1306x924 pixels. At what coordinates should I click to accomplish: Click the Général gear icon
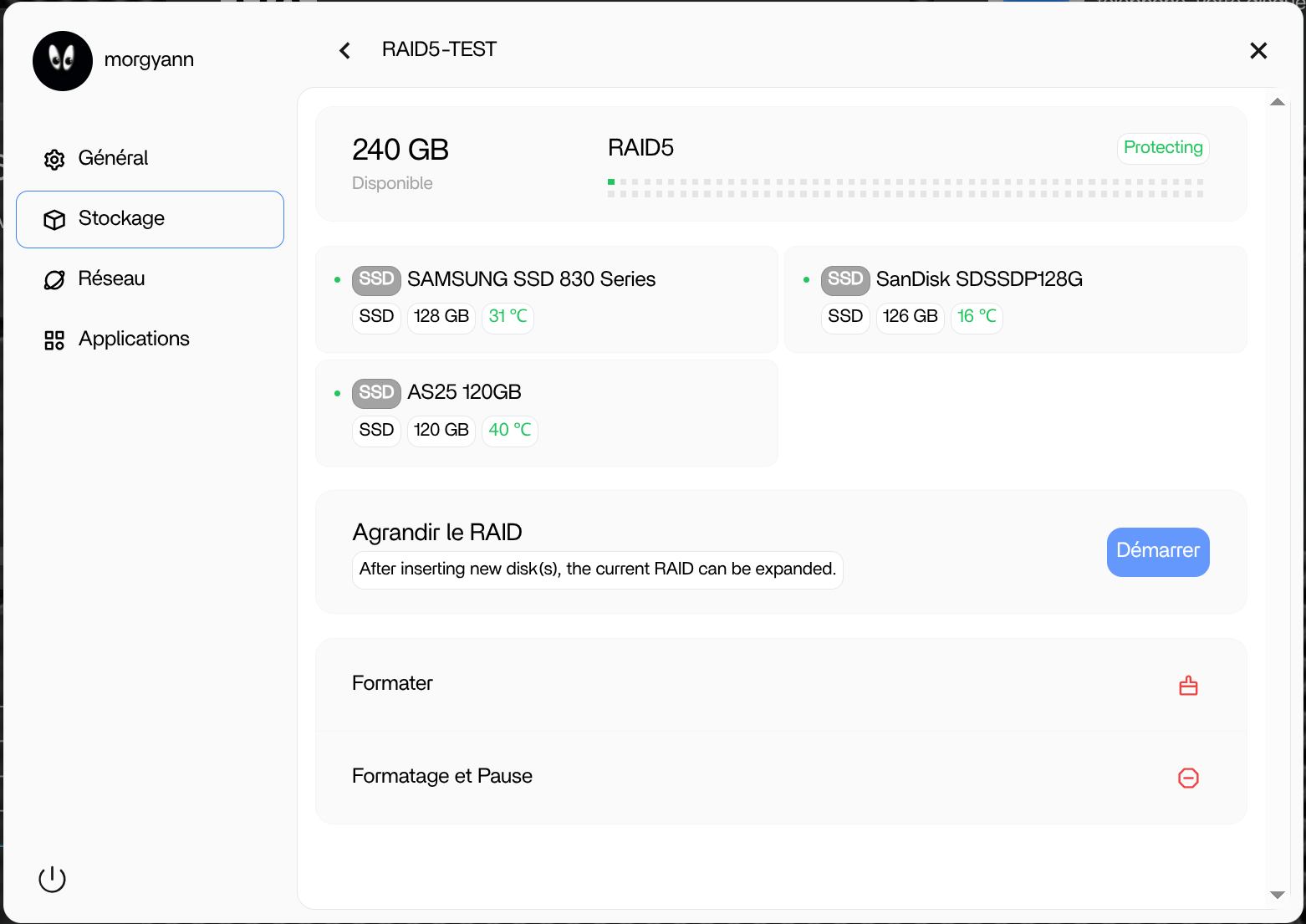54,160
